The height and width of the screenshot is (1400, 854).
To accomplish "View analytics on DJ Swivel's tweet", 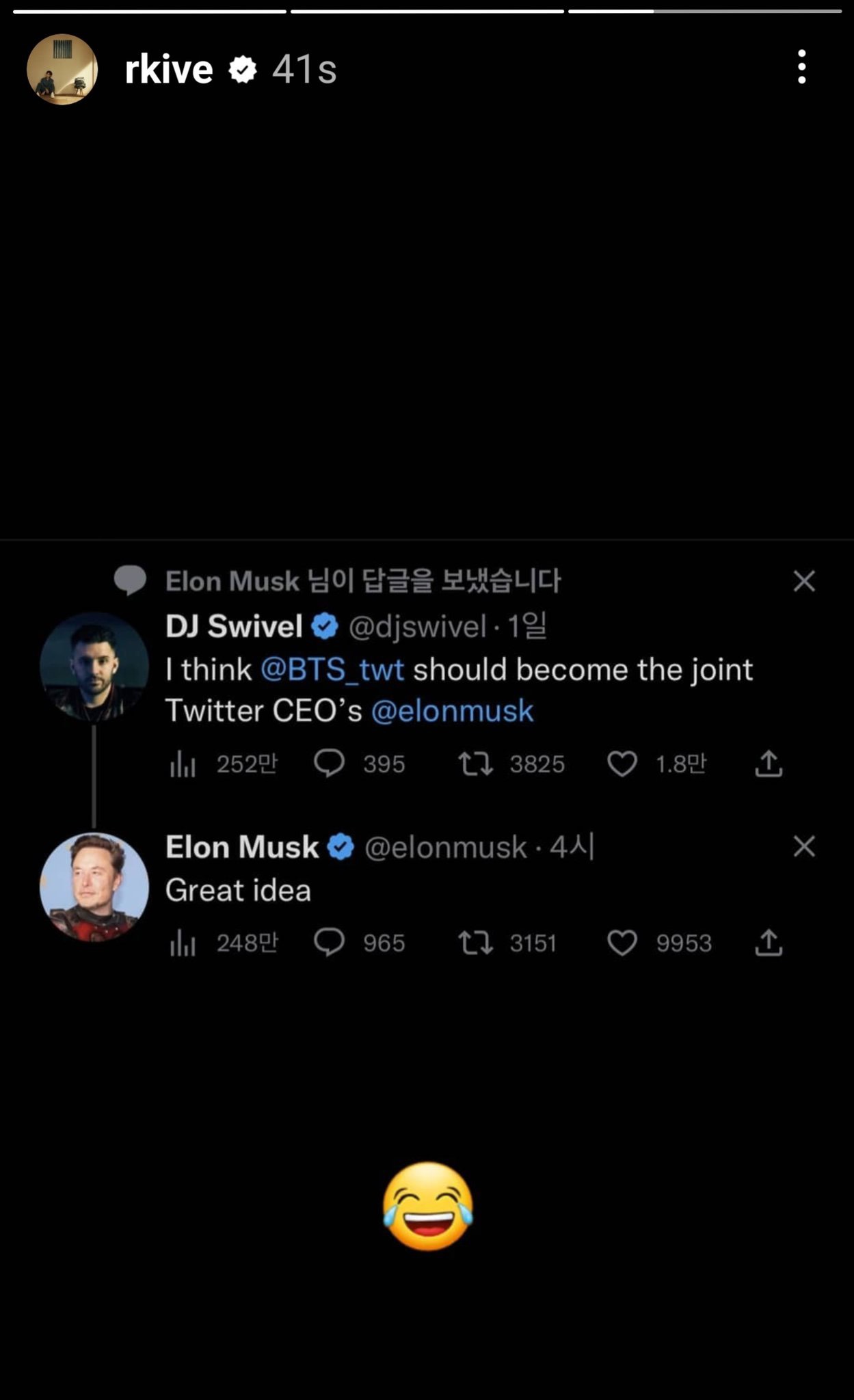I will click(183, 764).
